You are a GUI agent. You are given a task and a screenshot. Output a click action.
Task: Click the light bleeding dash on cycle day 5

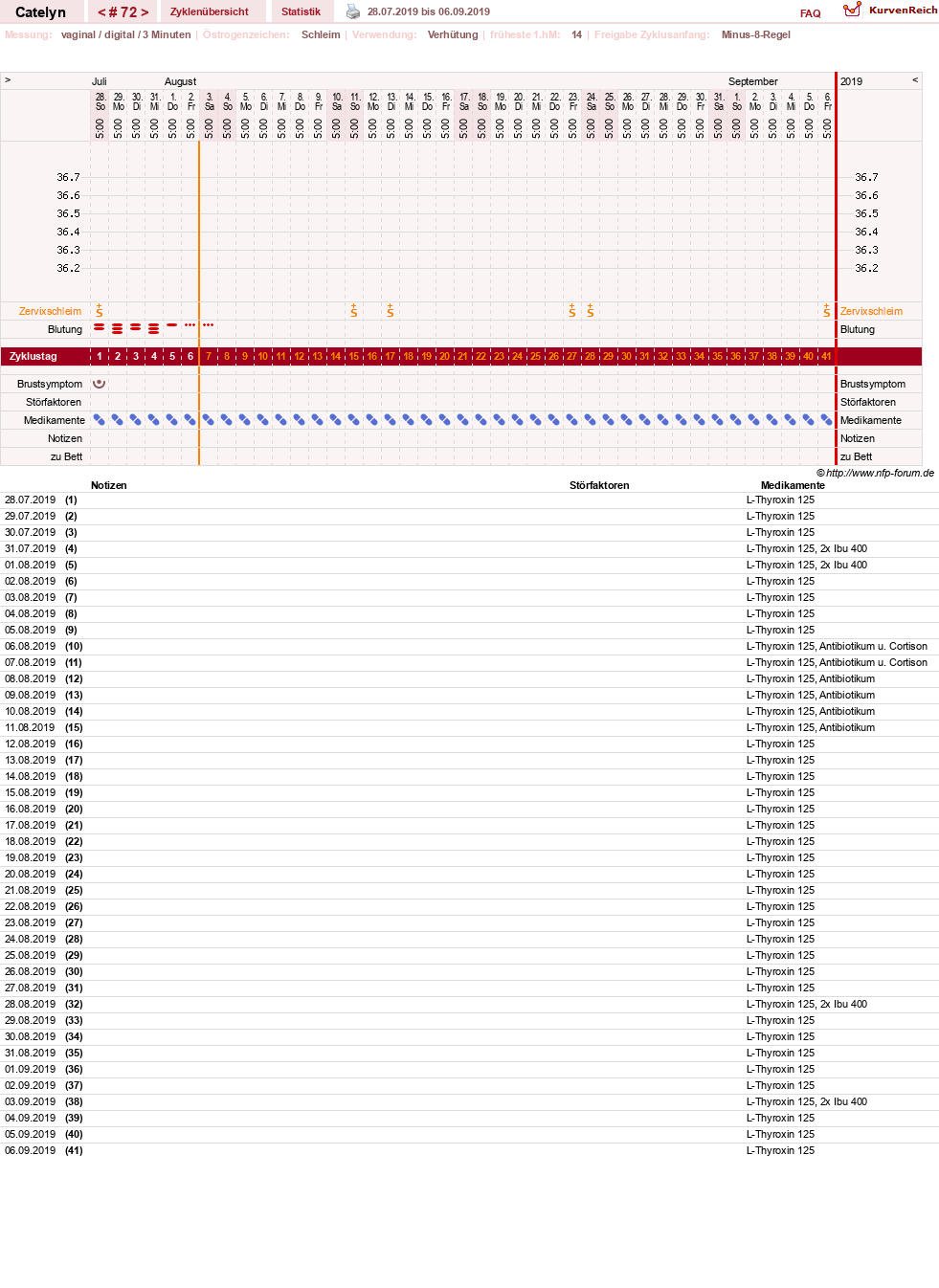[172, 324]
